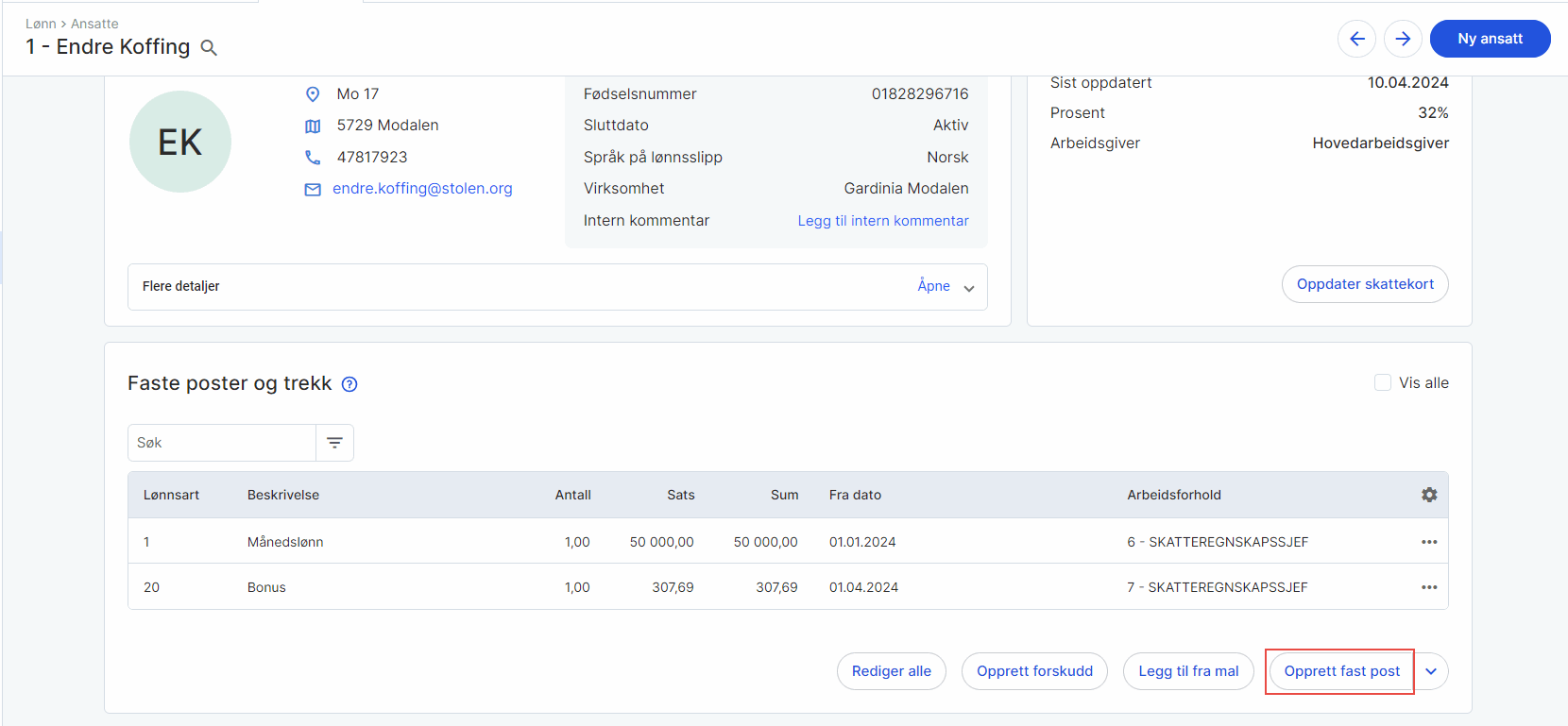Open three-dot menu for Bonus row
This screenshot has width=1568, height=726.
1428,587
